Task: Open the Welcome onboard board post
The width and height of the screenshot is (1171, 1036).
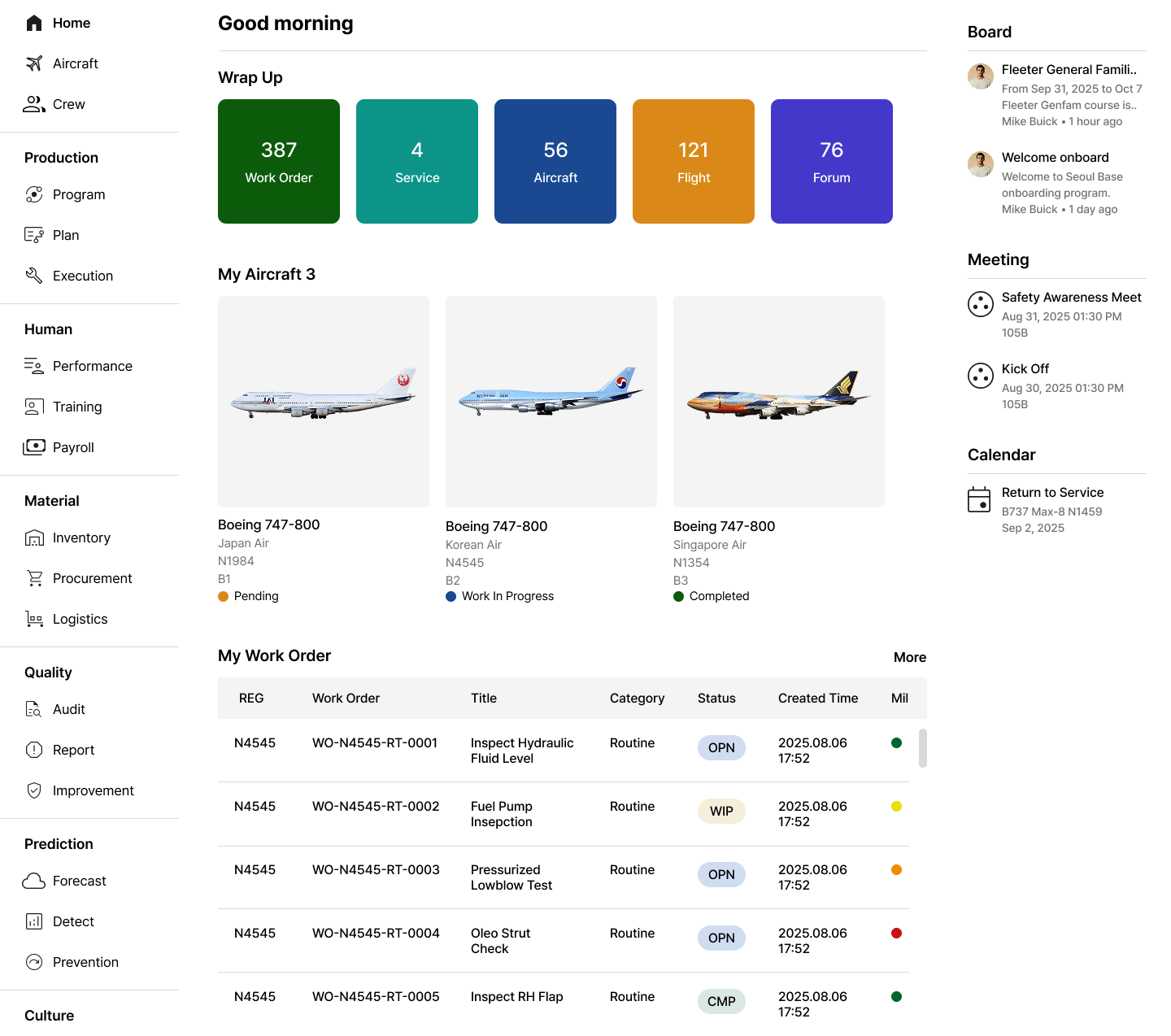Action: click(x=1055, y=158)
